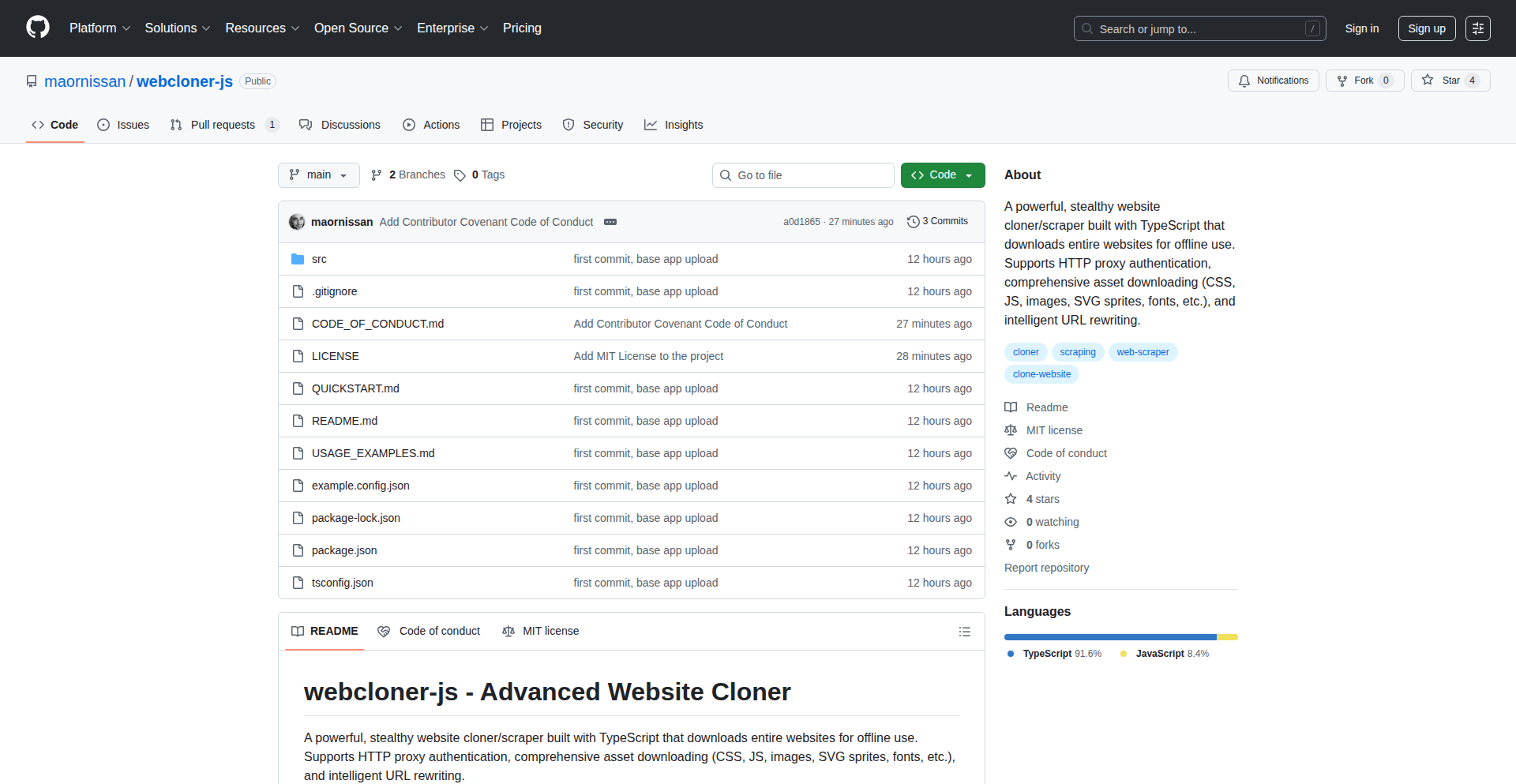The image size is (1516, 784).
Task: Open the QUICKSTART.md file
Action: click(x=355, y=388)
